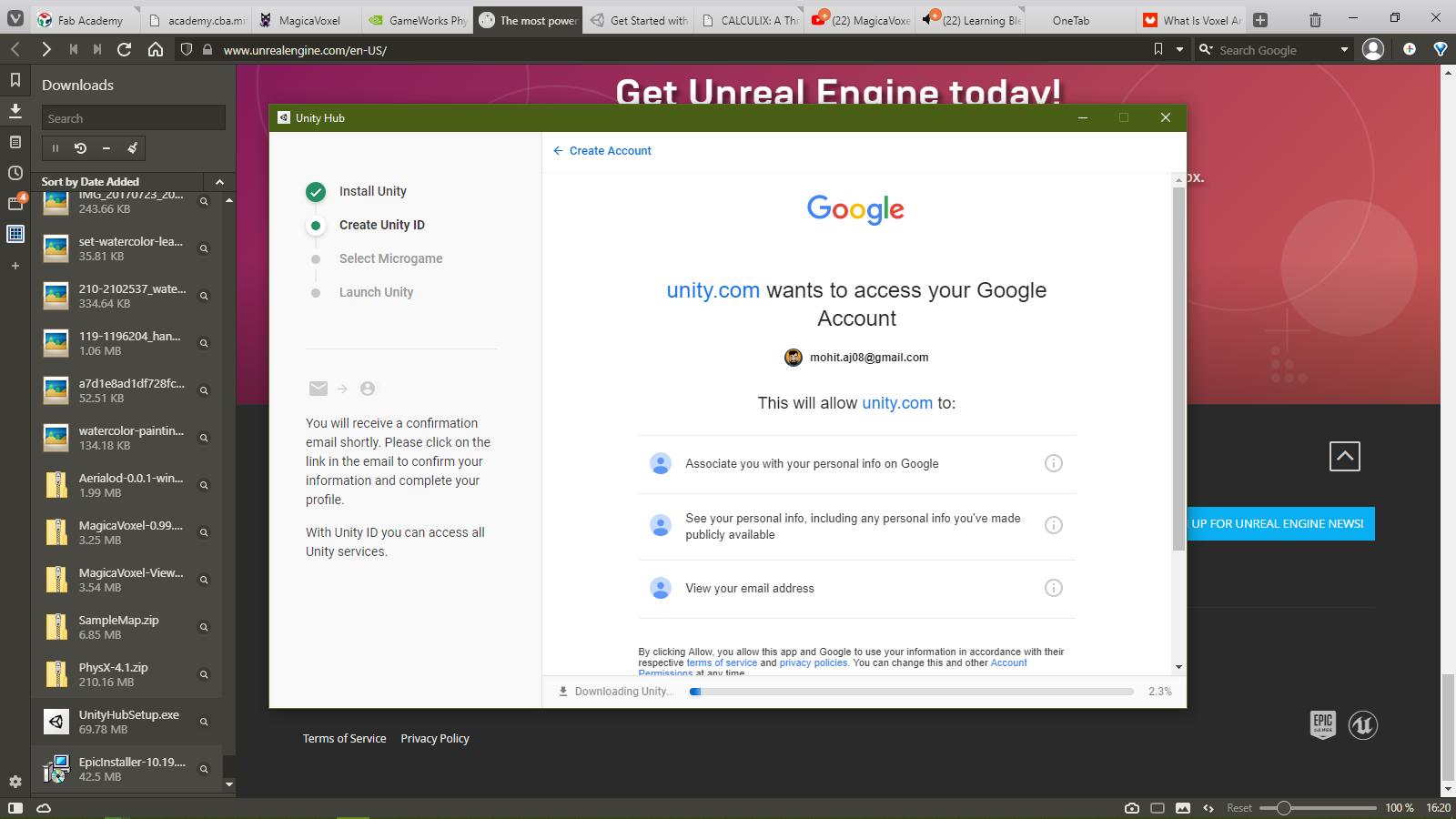This screenshot has height=819, width=1456.
Task: Open Terms of Service footer link
Action: point(344,738)
